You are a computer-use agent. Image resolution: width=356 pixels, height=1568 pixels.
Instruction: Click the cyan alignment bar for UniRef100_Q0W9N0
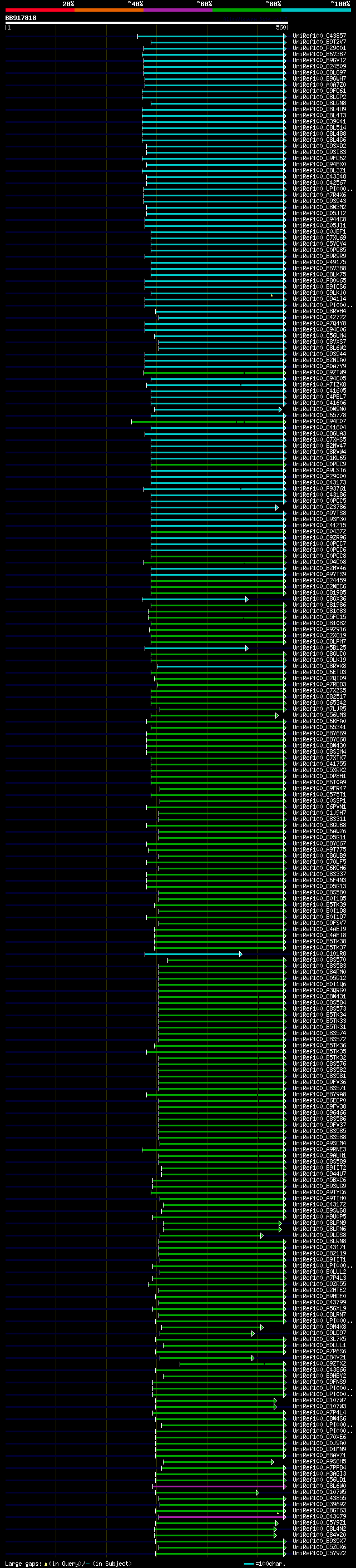(x=217, y=409)
